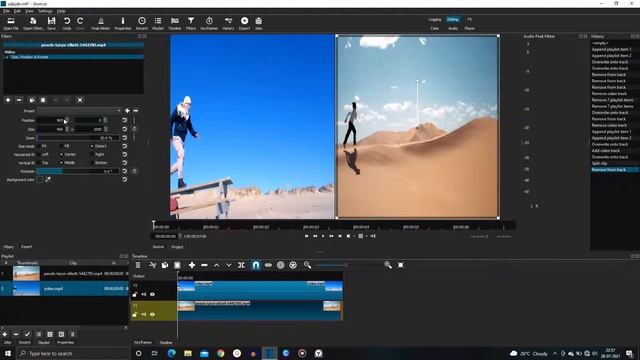
Task: Append clip with timeline plus icon
Action: [192, 265]
